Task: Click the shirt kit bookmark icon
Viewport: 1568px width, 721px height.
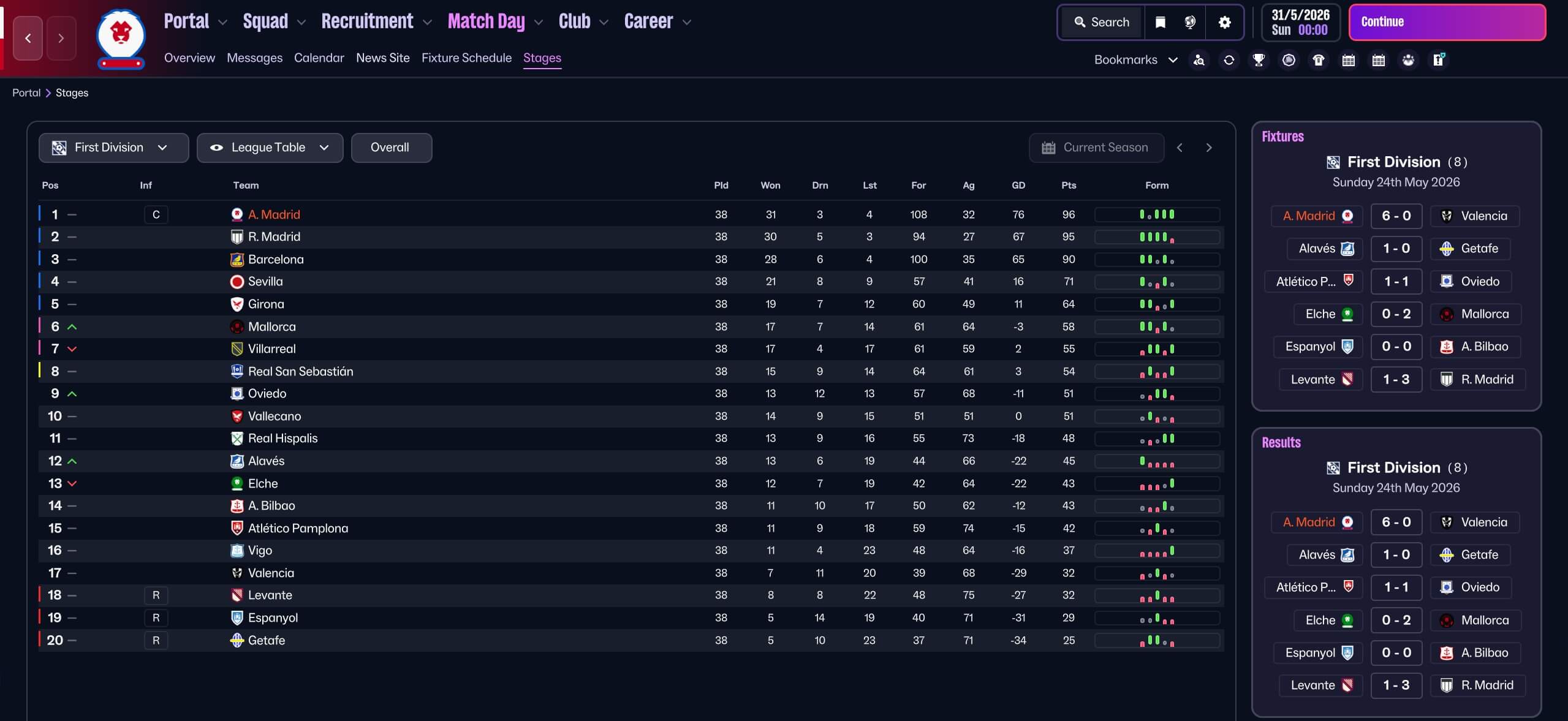Action: point(1319,60)
